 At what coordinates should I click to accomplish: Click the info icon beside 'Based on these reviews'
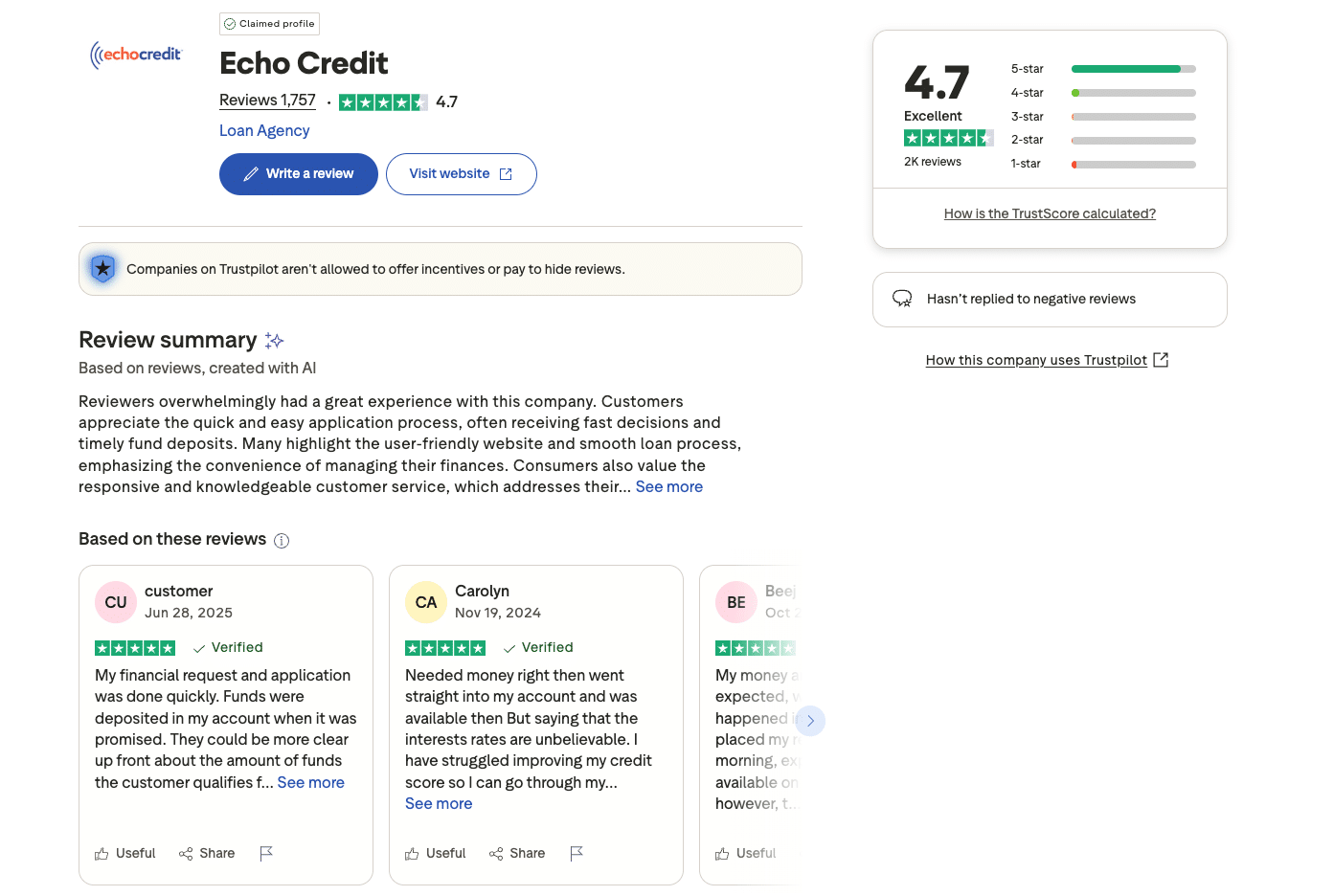click(282, 541)
